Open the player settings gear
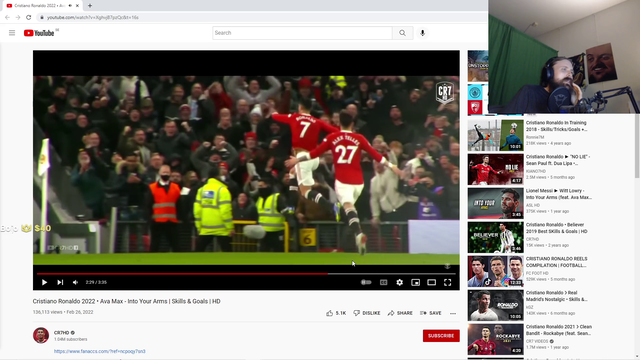 400,282
